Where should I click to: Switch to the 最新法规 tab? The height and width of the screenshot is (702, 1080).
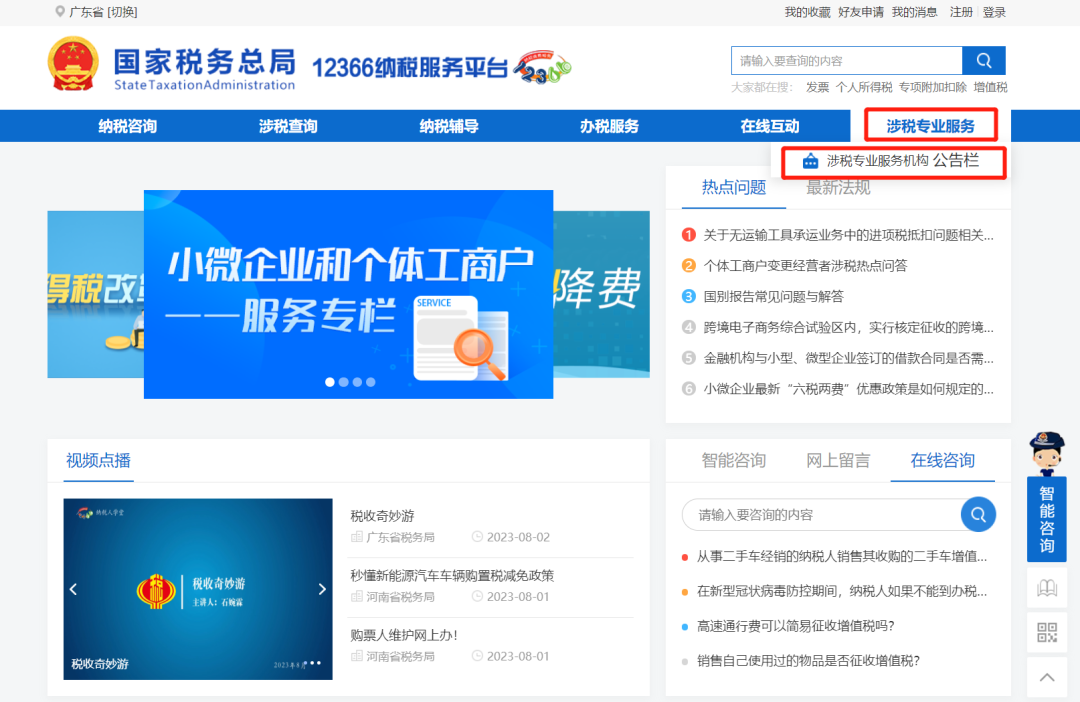(838, 187)
